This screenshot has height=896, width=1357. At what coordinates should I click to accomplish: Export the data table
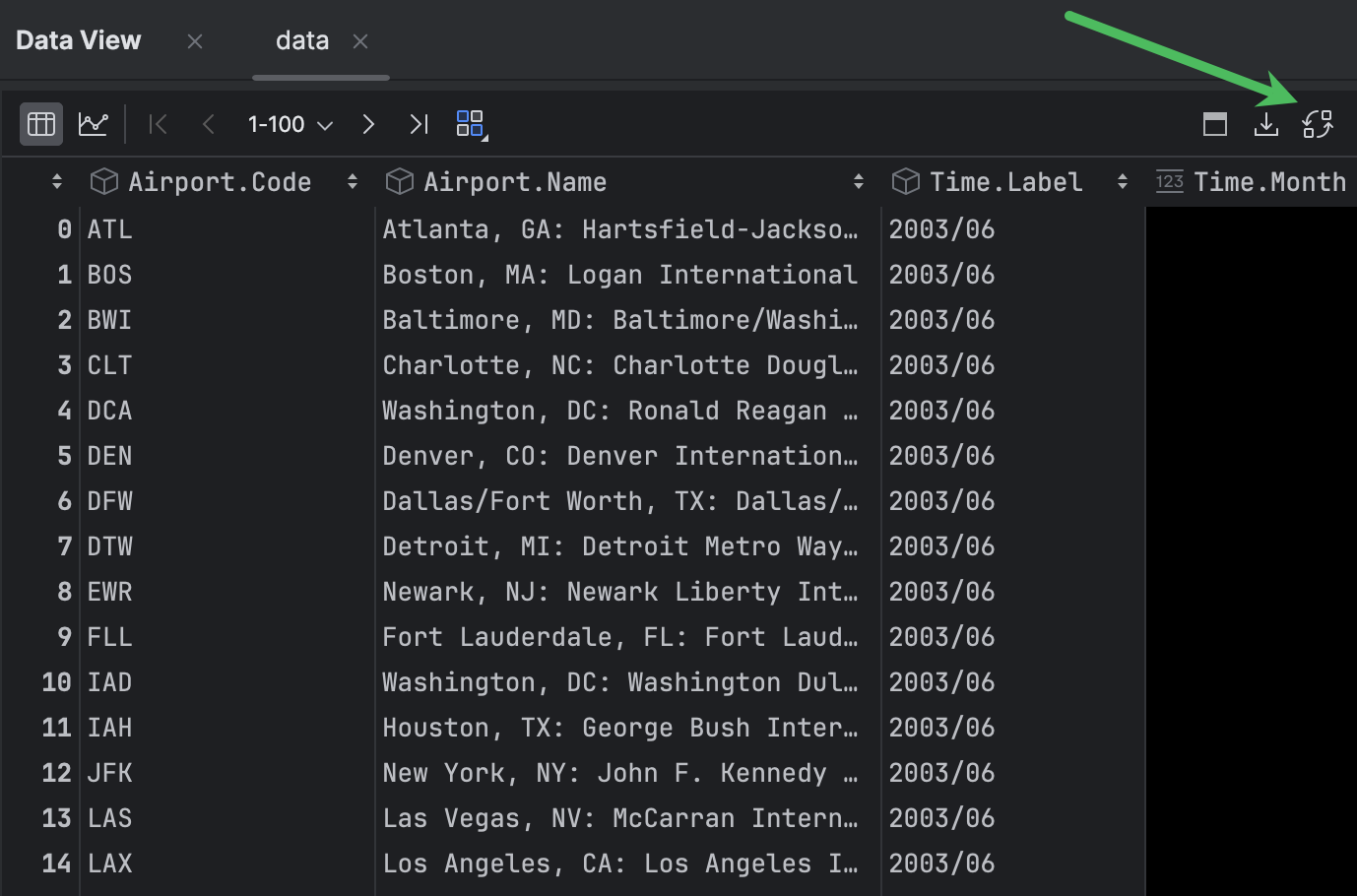click(x=1266, y=123)
